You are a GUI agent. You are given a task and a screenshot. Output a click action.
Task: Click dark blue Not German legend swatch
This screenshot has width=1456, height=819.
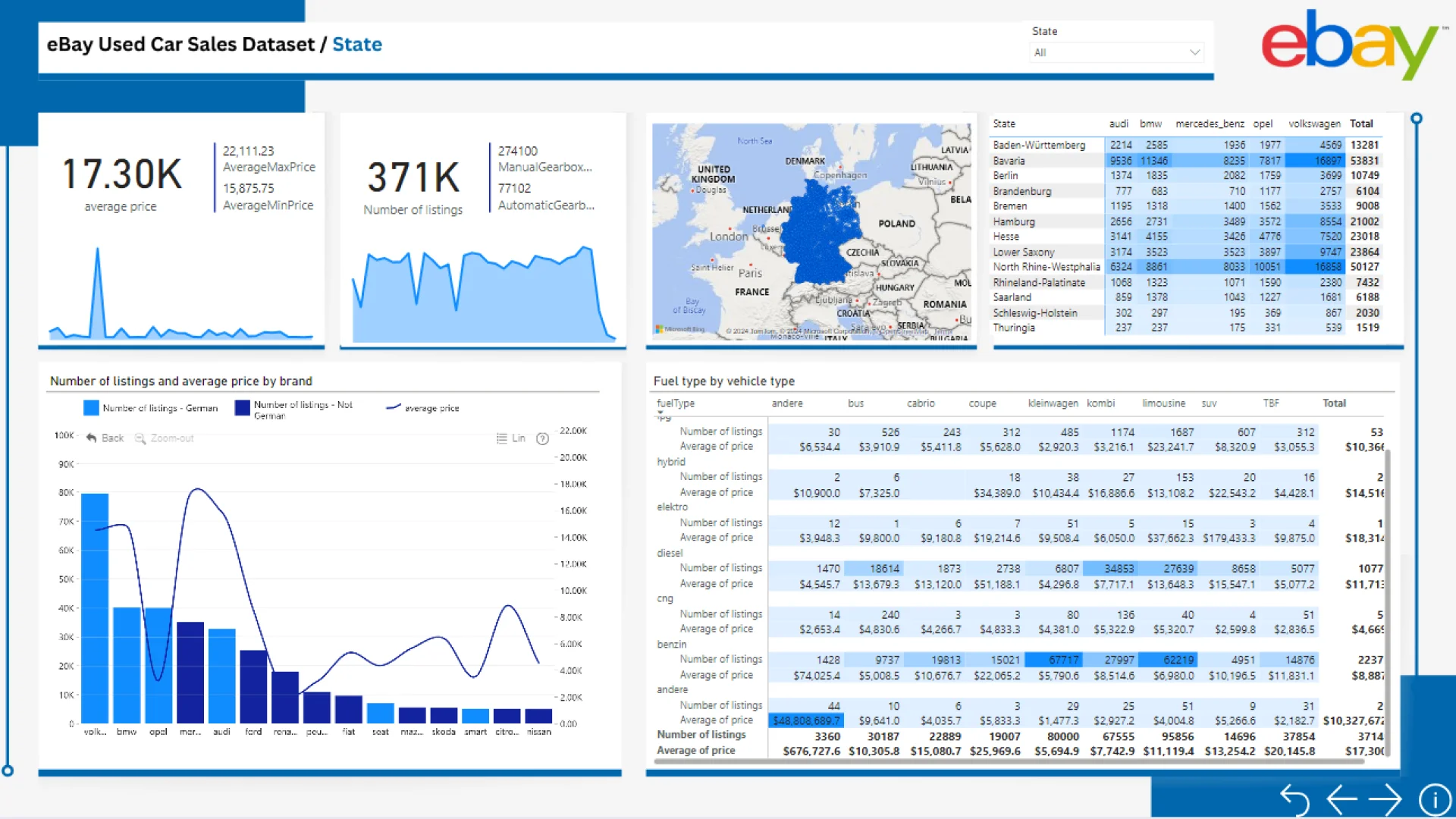[243, 408]
